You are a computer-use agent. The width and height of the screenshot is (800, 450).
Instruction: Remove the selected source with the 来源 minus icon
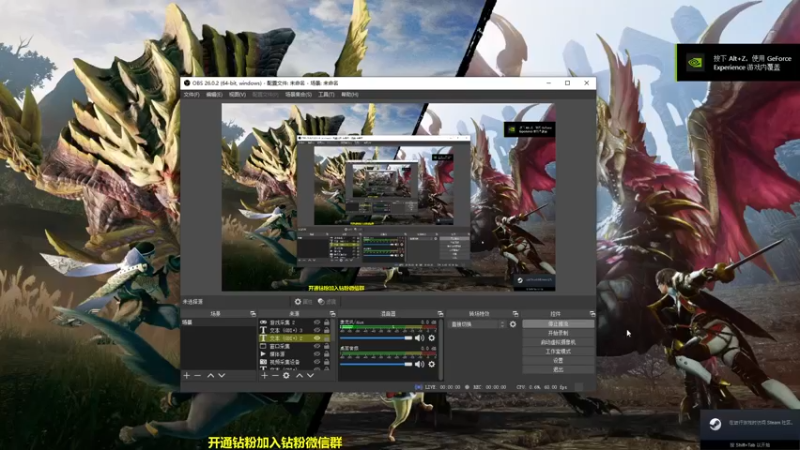tap(276, 376)
